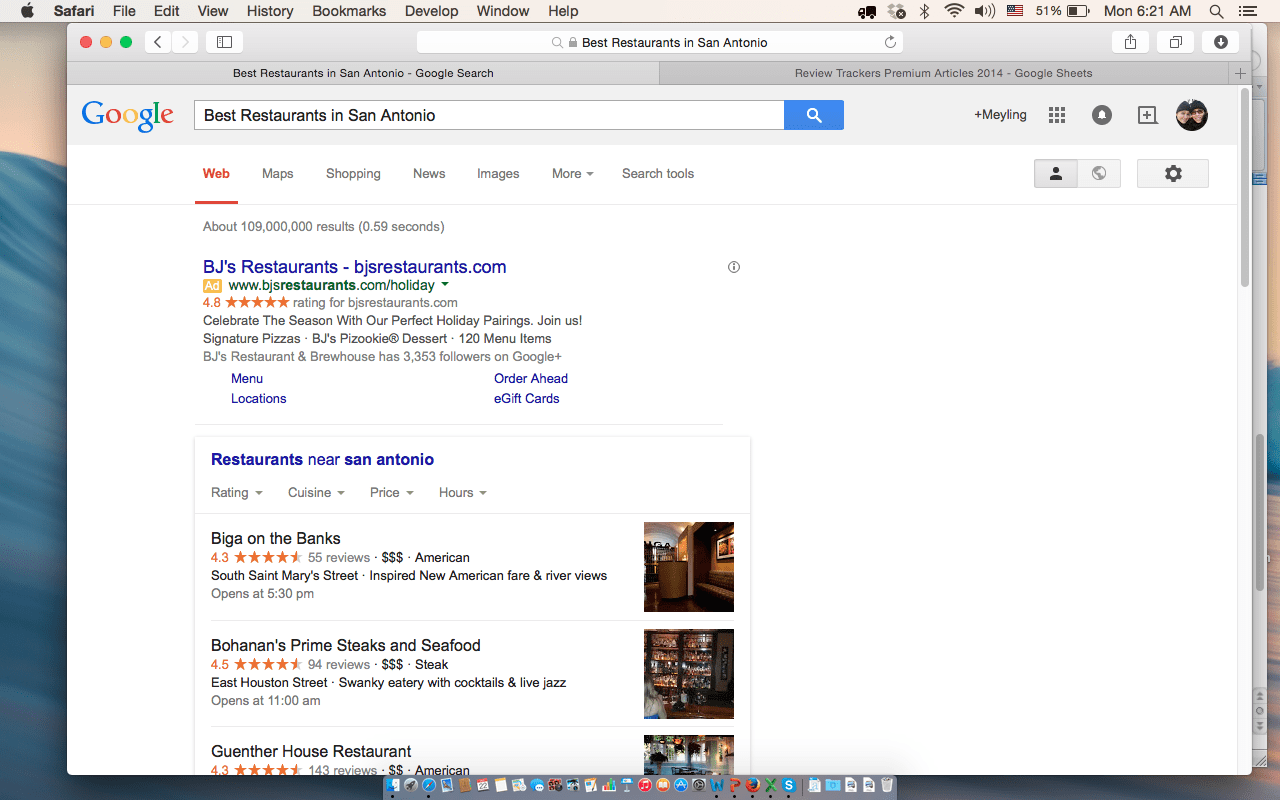Image resolution: width=1280 pixels, height=800 pixels.
Task: Open Google notifications bell icon
Action: click(x=1101, y=115)
